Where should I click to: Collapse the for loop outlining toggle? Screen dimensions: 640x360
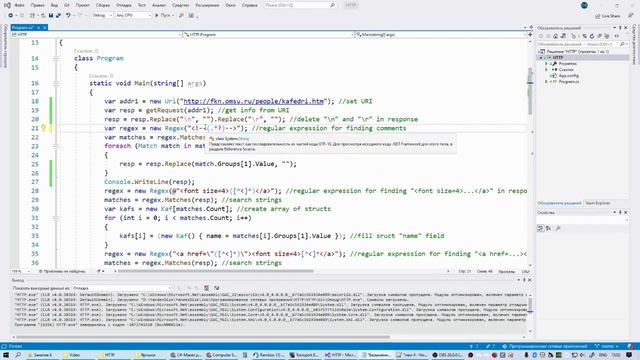[x=56, y=218]
